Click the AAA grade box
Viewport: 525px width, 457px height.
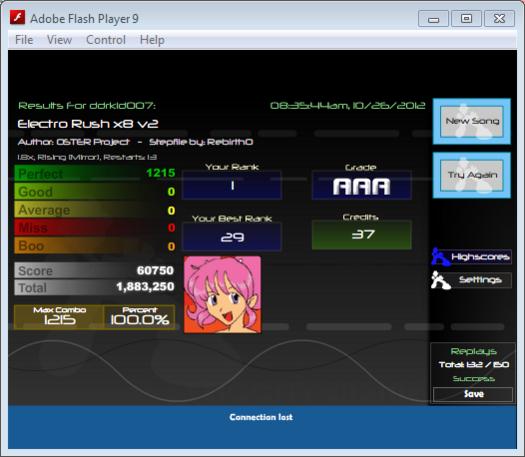click(362, 186)
